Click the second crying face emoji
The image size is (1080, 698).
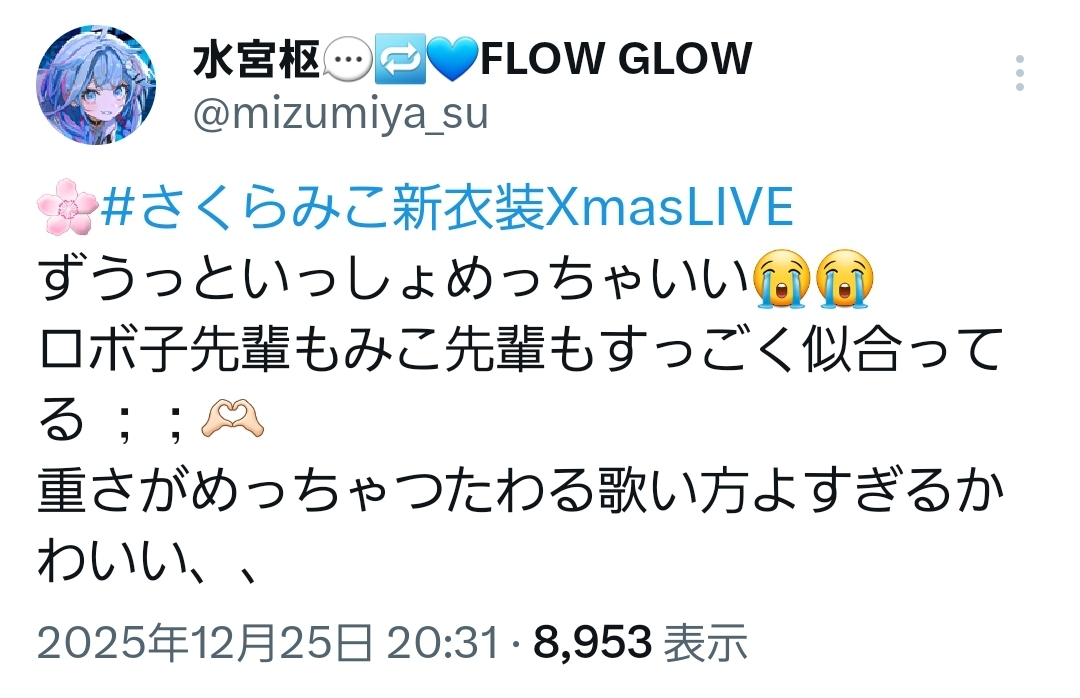coord(844,279)
